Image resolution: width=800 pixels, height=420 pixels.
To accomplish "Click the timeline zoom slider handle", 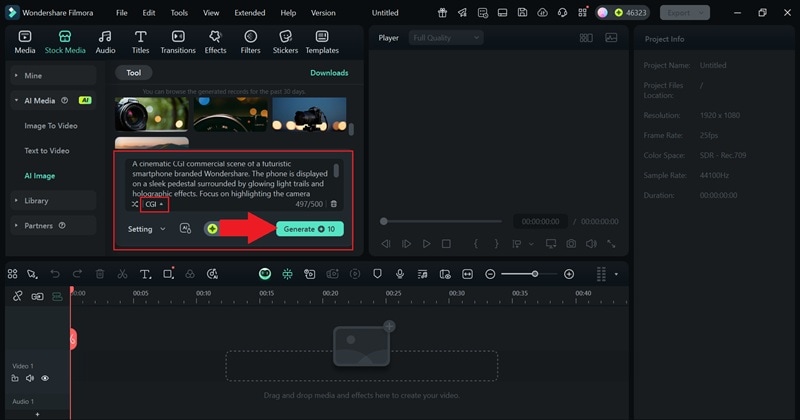I will click(535, 274).
